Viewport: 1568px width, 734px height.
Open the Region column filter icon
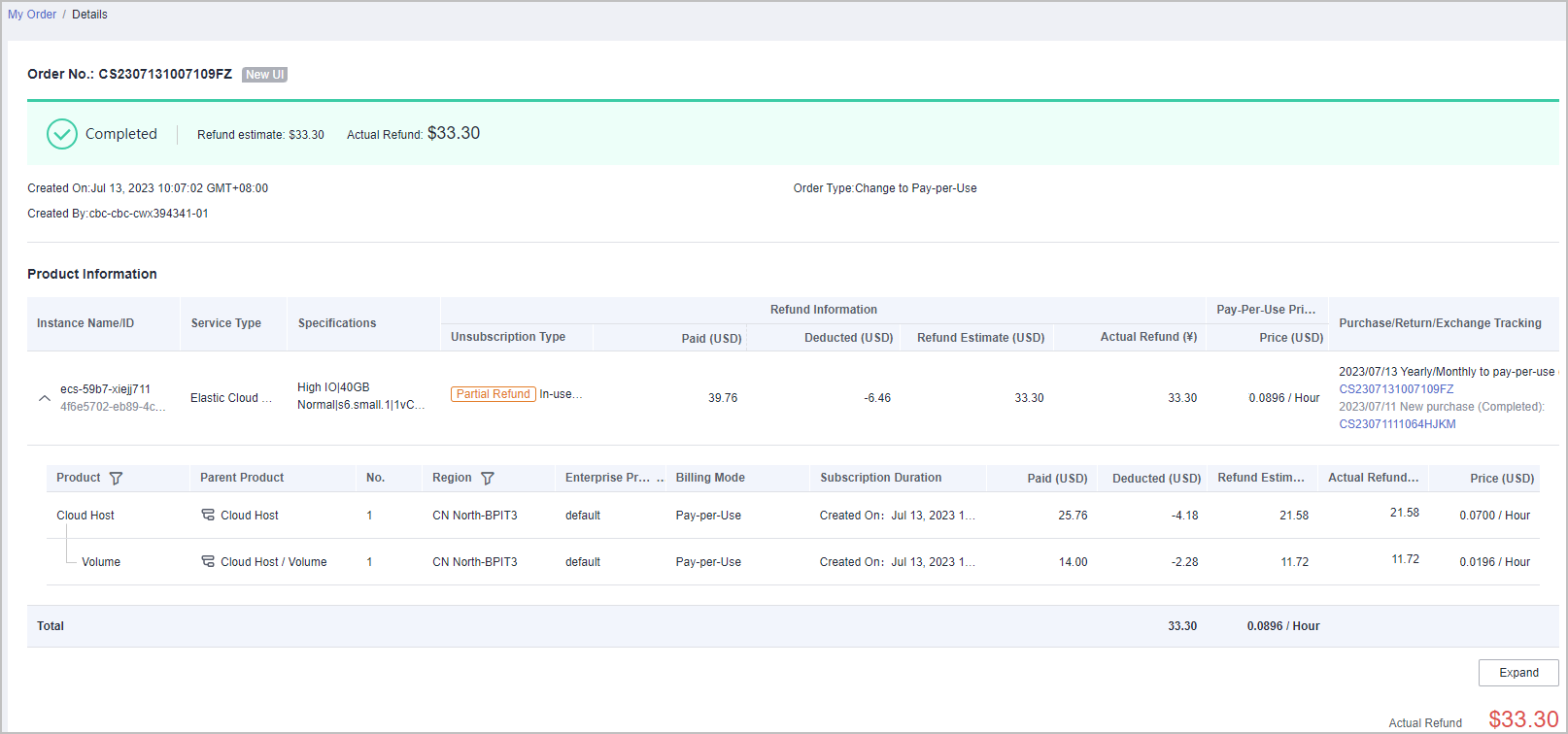tap(488, 479)
